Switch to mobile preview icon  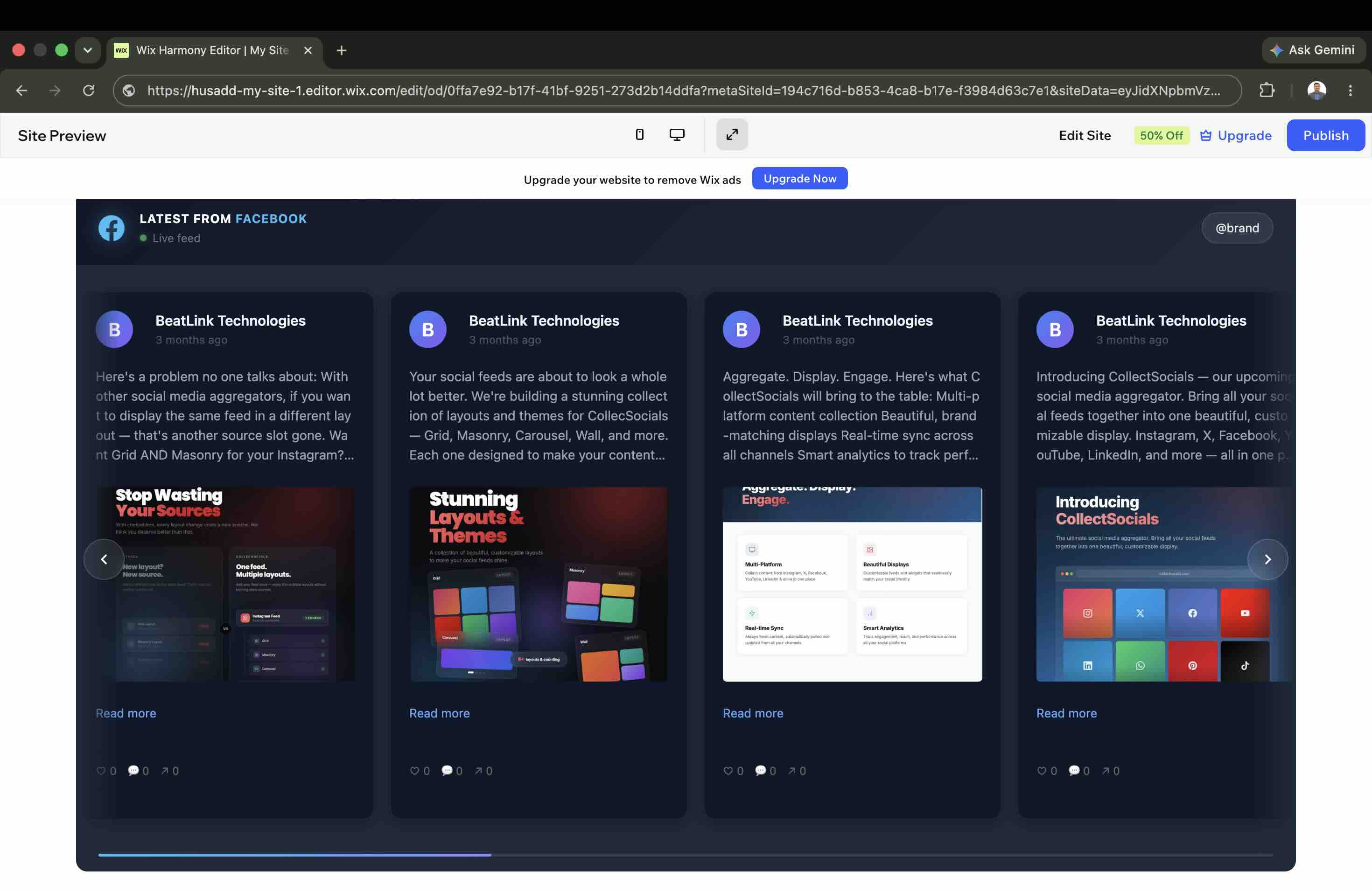click(x=639, y=135)
